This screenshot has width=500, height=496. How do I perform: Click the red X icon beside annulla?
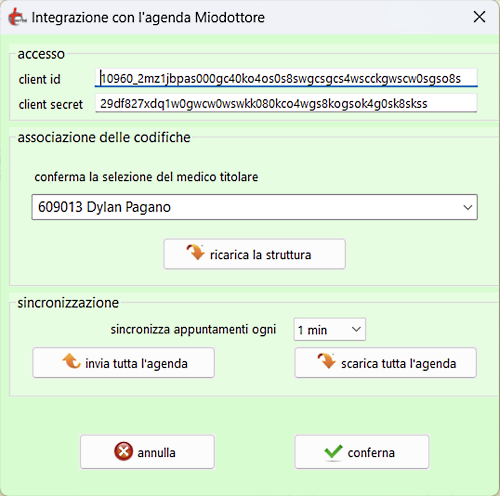(123, 451)
